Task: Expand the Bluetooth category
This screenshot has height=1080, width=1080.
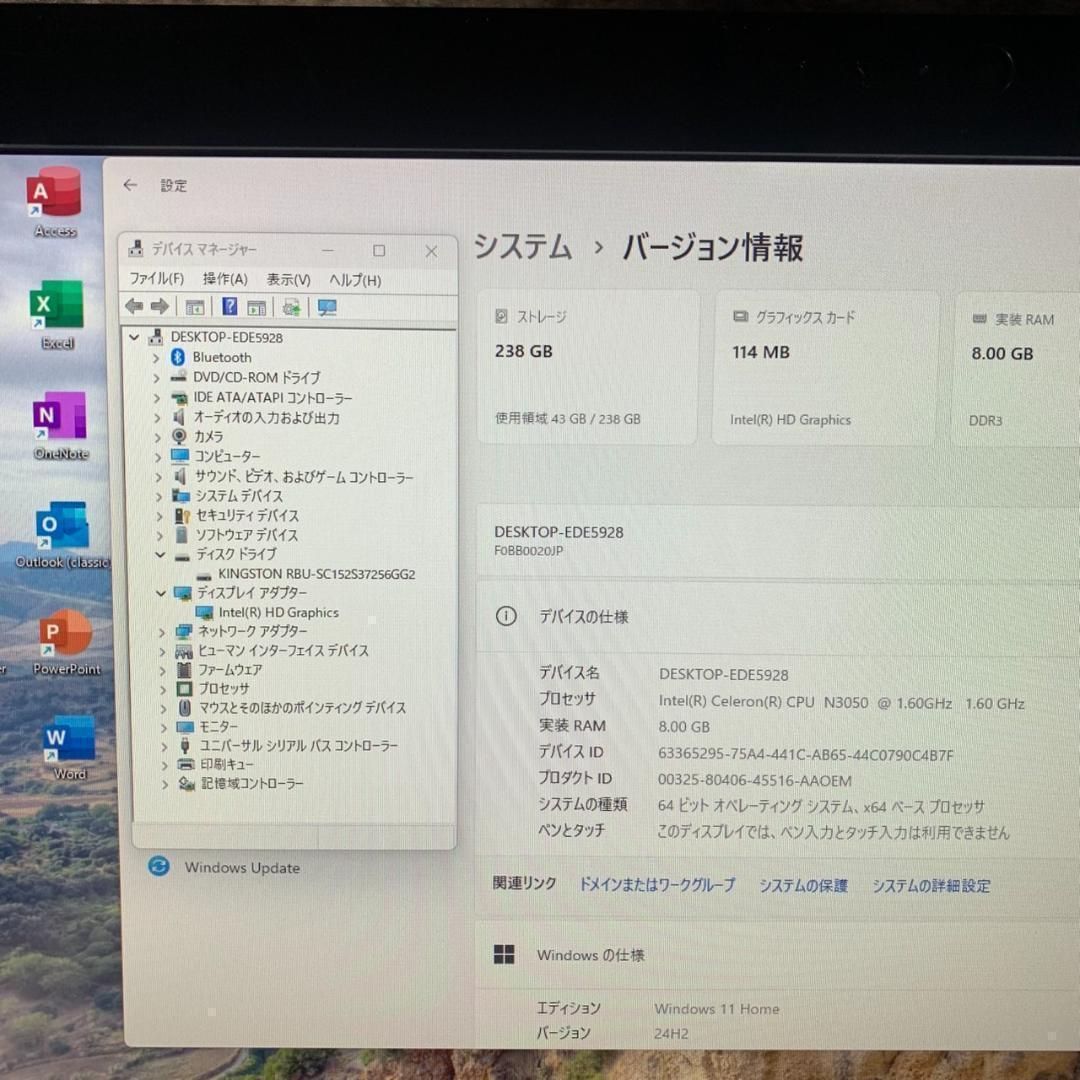Action: [x=156, y=357]
